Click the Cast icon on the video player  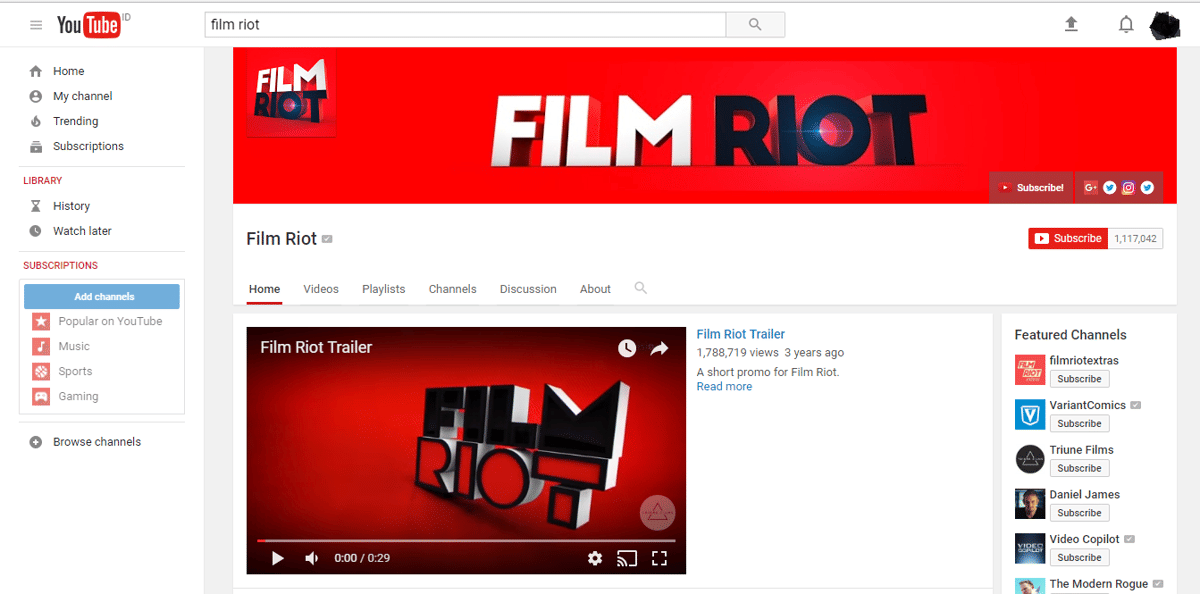[627, 558]
